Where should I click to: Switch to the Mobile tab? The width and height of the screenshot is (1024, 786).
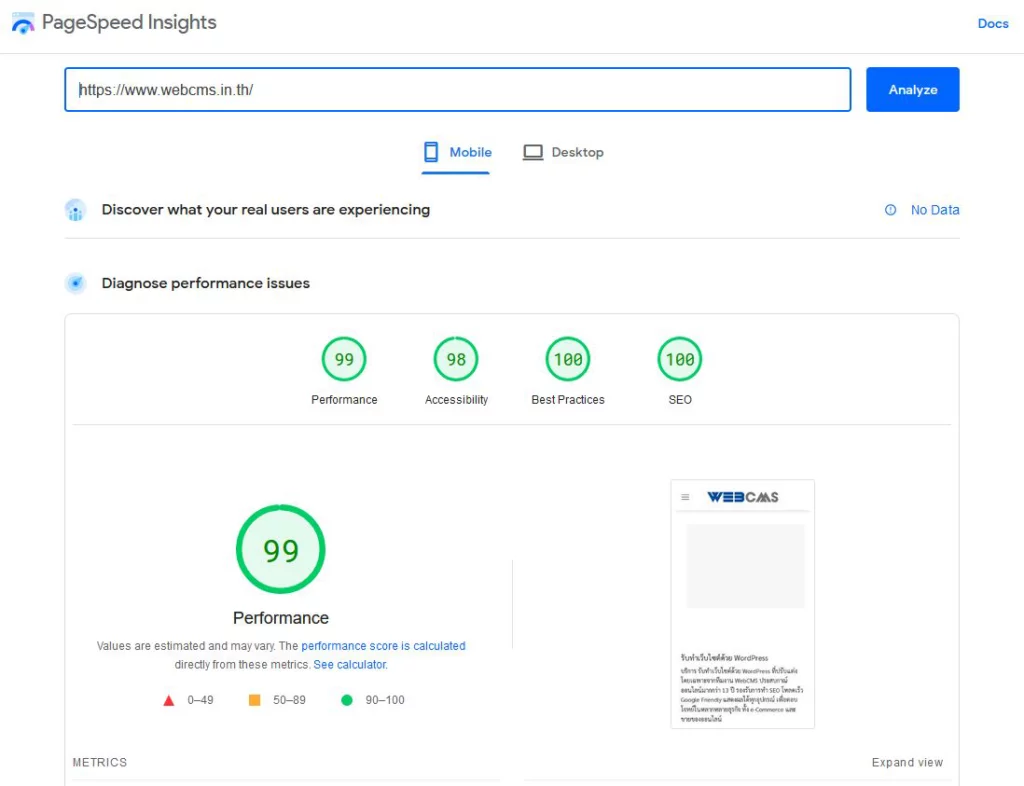tap(457, 152)
